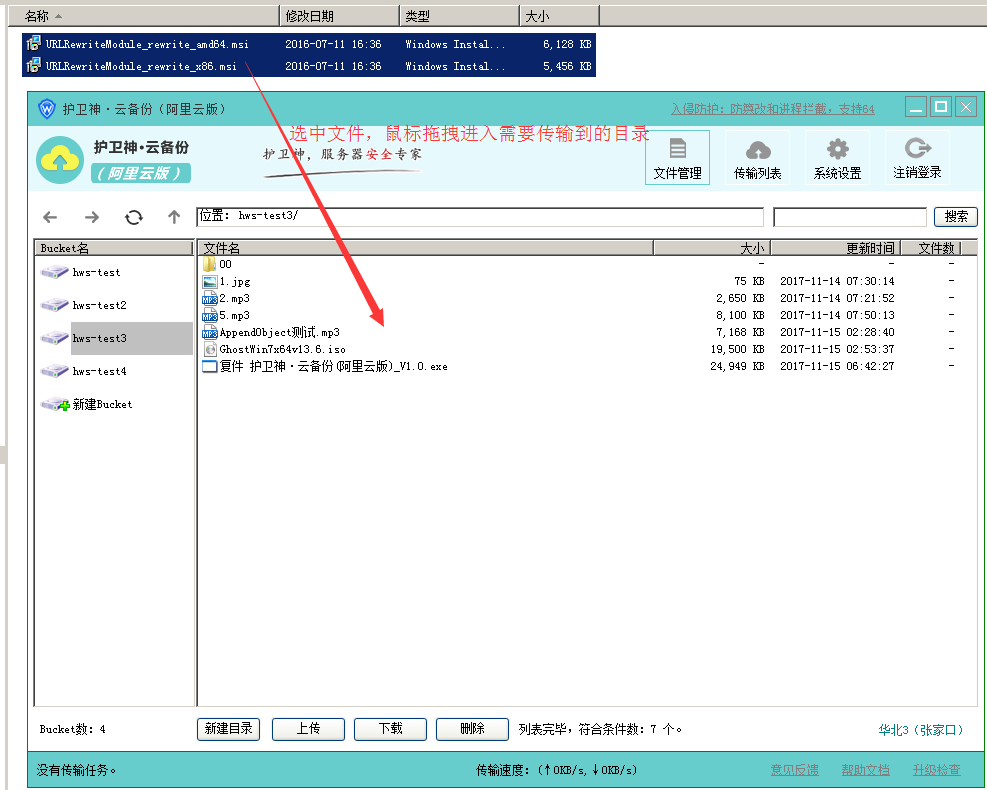
Task: Click the AppendObject测试.mp3 file icon
Action: [210, 333]
